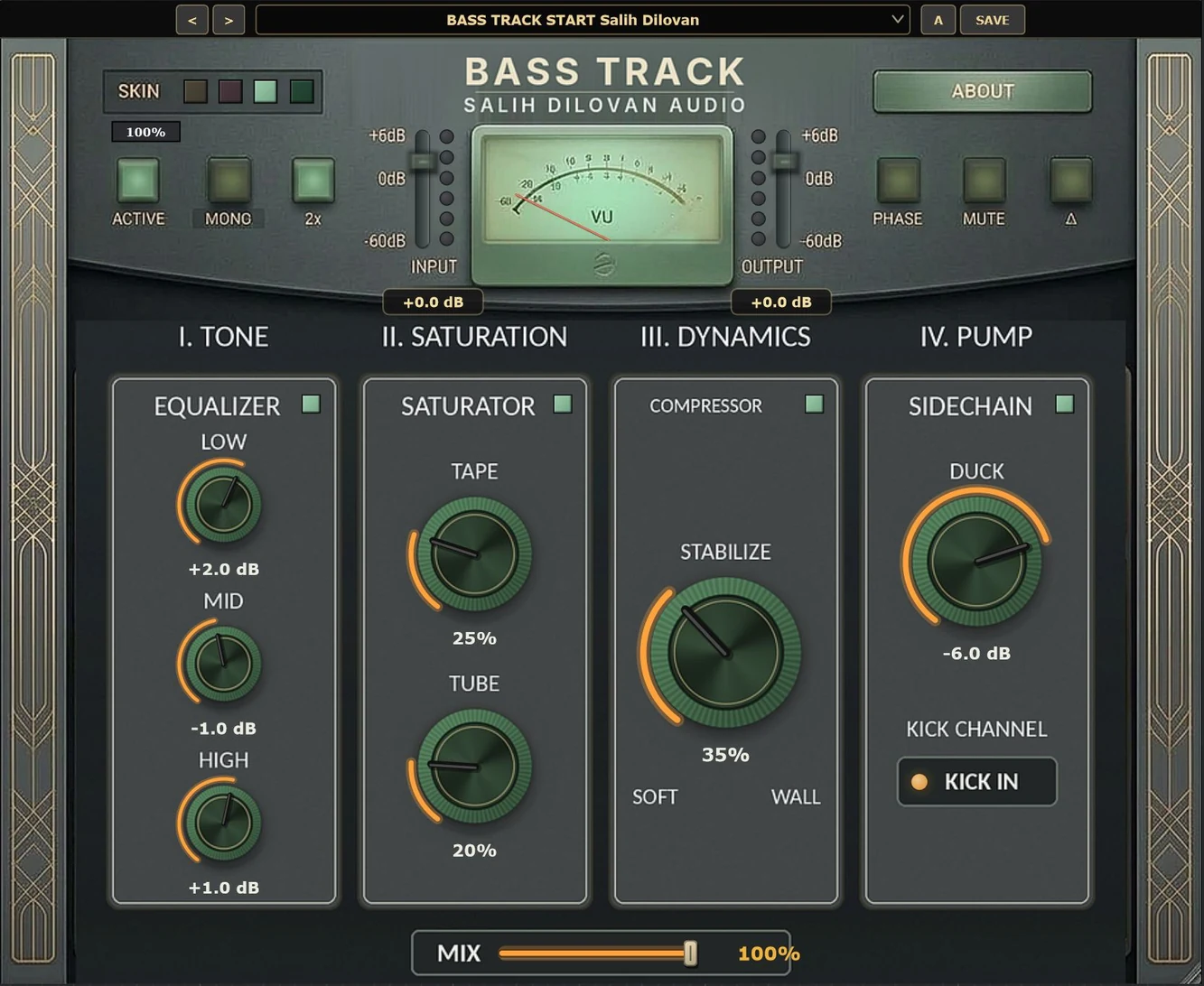The height and width of the screenshot is (986, 1204).
Task: Click the LOW equalizer knob
Action: point(223,503)
